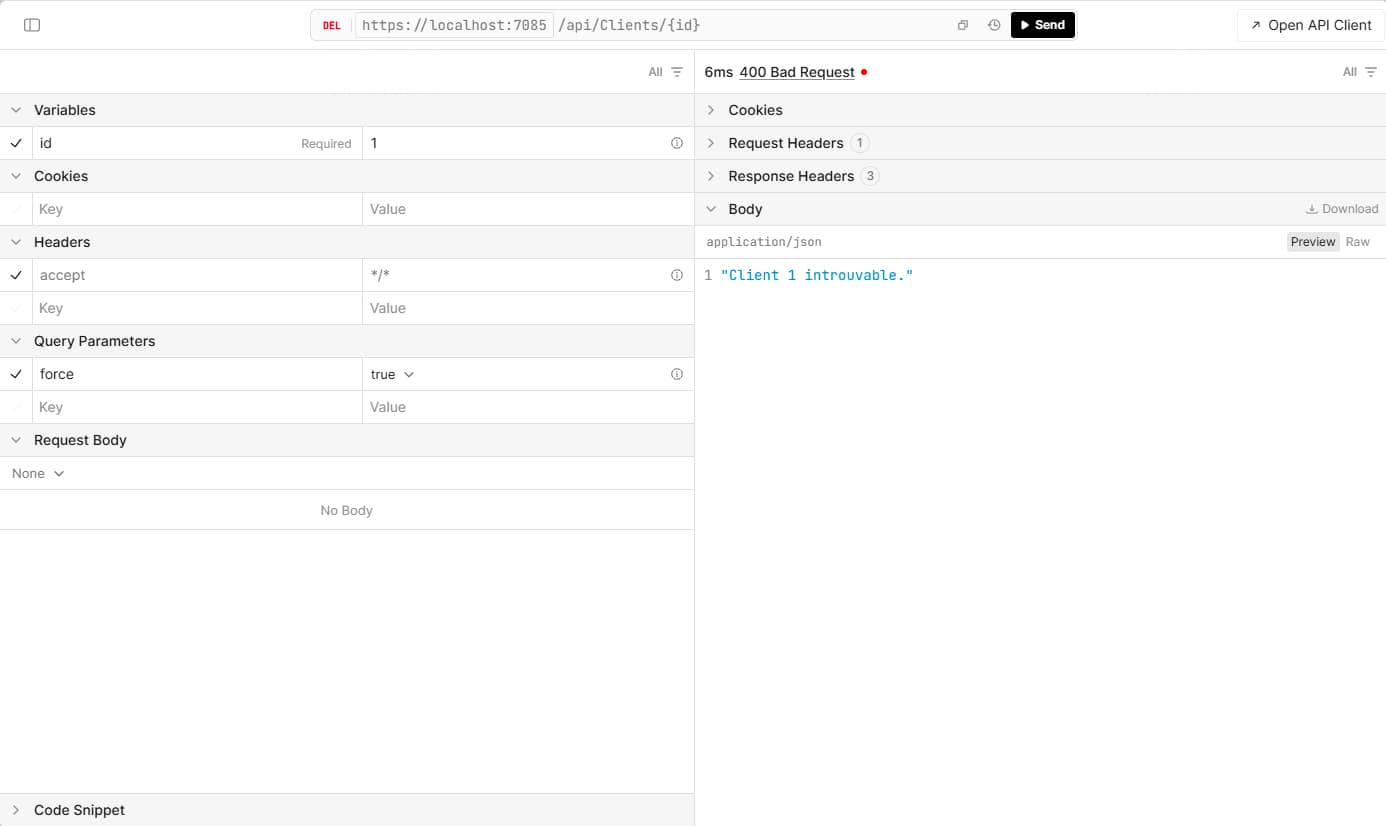Image resolution: width=1386 pixels, height=826 pixels.
Task: Collapse the response Body section
Action: click(x=711, y=209)
